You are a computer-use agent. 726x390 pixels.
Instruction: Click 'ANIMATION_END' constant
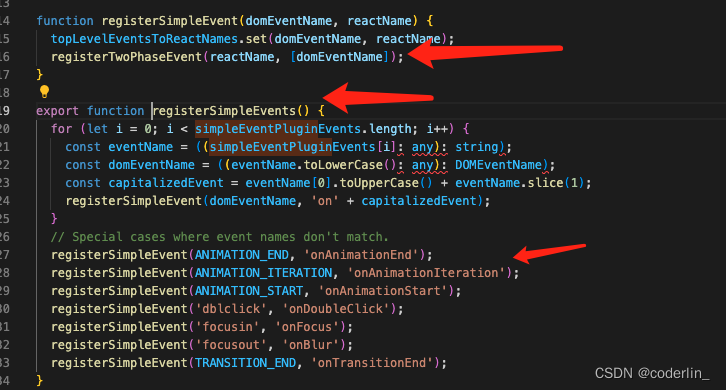coord(242,255)
